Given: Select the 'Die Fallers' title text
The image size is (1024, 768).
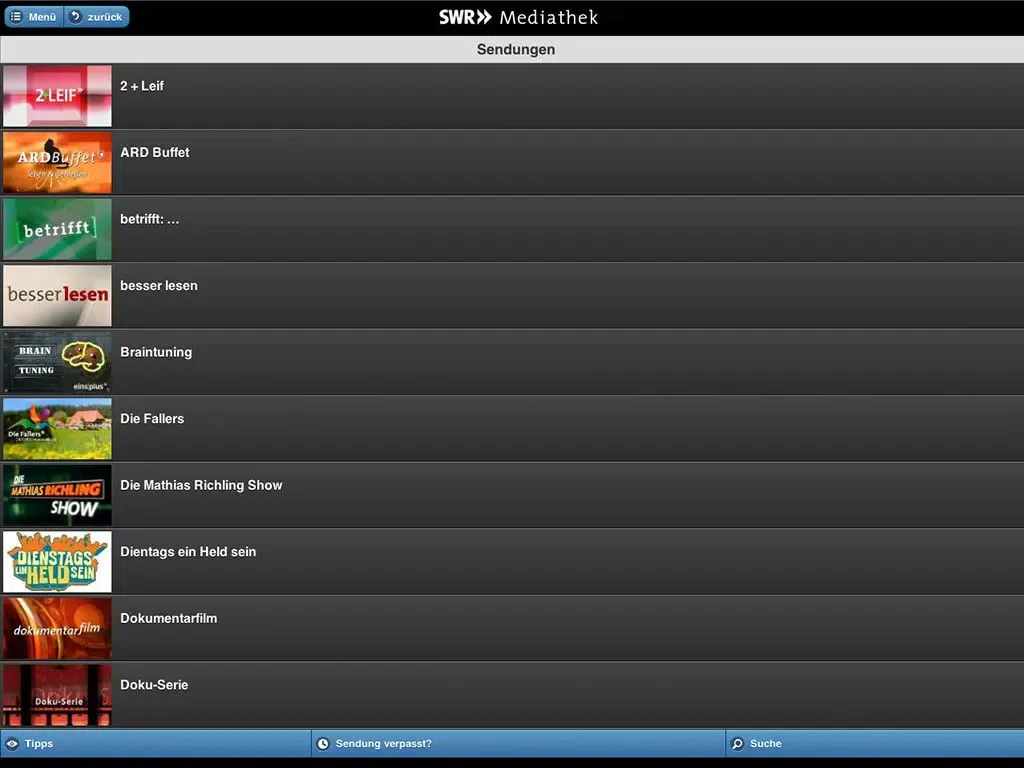Looking at the screenshot, I should pyautogui.click(x=152, y=419).
